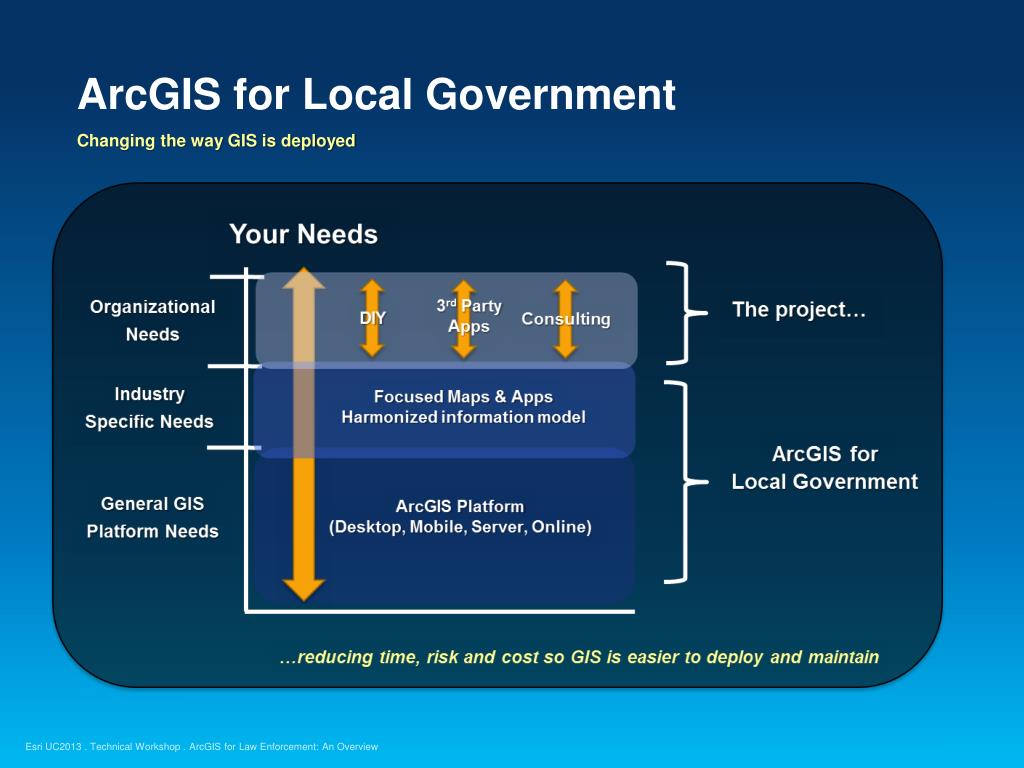1024x768 pixels.
Task: Click the 'General GIS Platform Needs' label
Action: tap(152, 517)
